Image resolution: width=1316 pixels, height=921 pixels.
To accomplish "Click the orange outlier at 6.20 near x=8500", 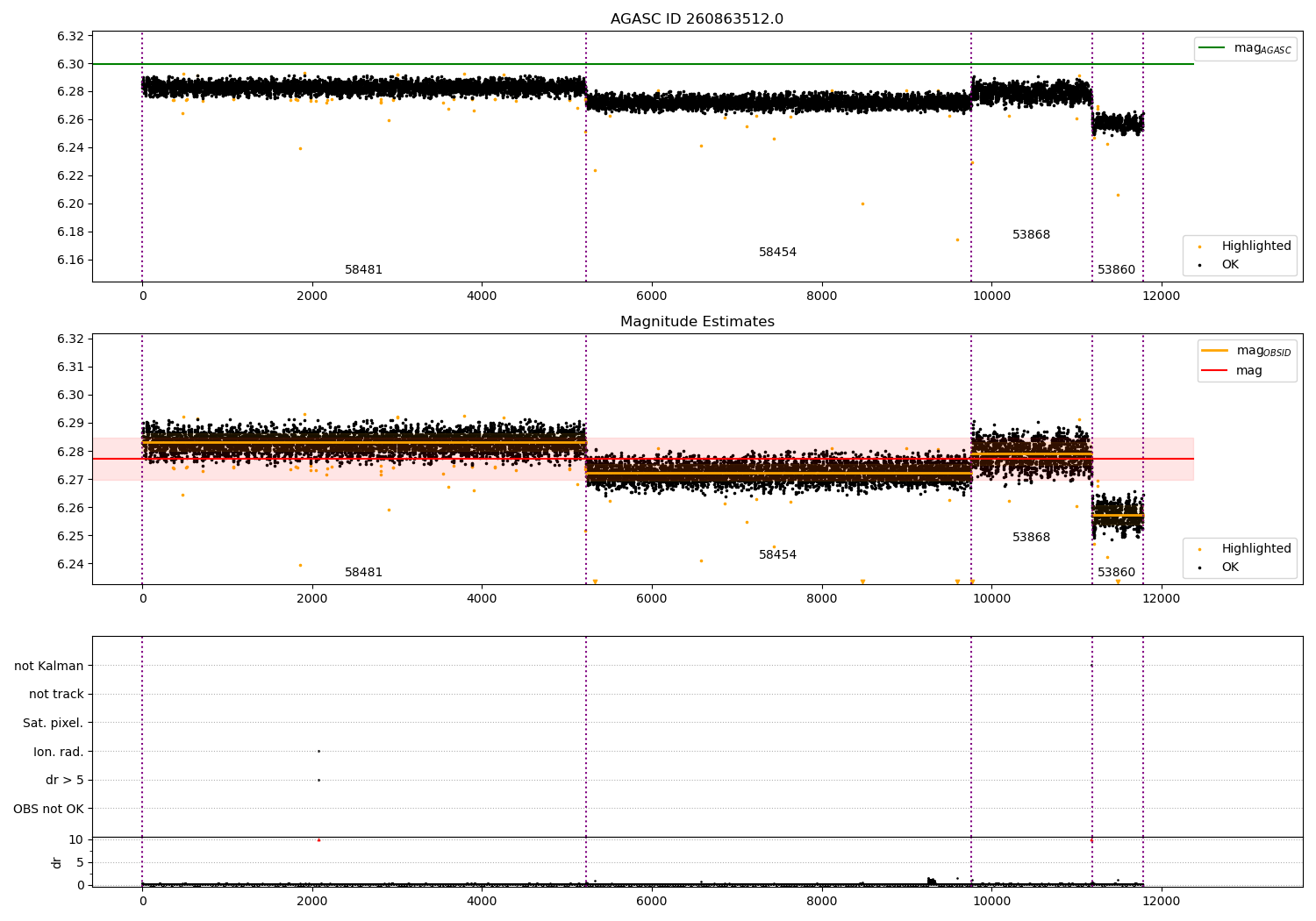I will pyautogui.click(x=862, y=203).
